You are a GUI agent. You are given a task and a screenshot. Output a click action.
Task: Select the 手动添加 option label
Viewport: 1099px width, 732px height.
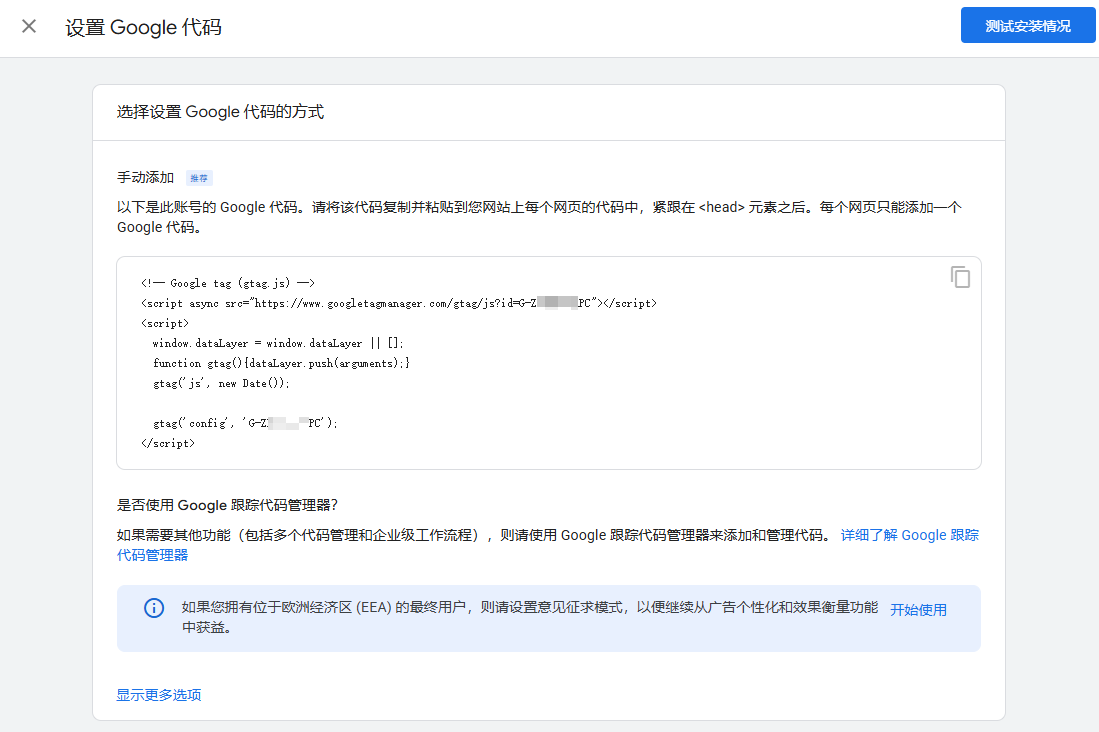coord(146,178)
